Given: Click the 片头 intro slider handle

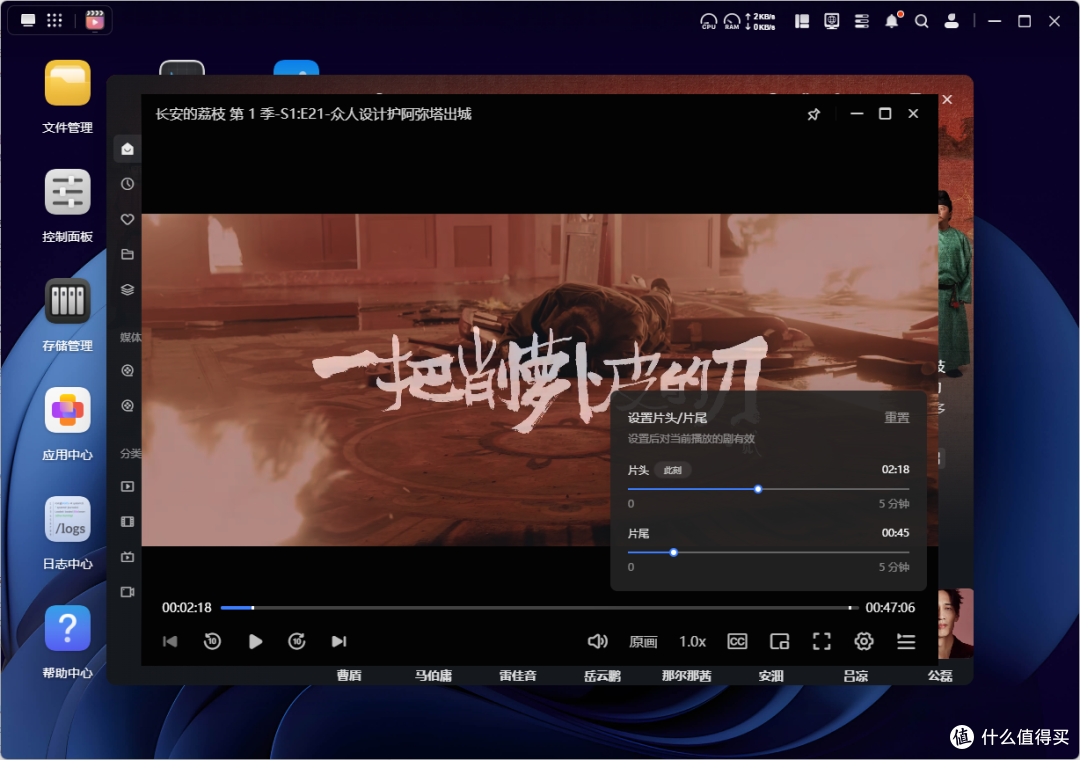Looking at the screenshot, I should (758, 489).
